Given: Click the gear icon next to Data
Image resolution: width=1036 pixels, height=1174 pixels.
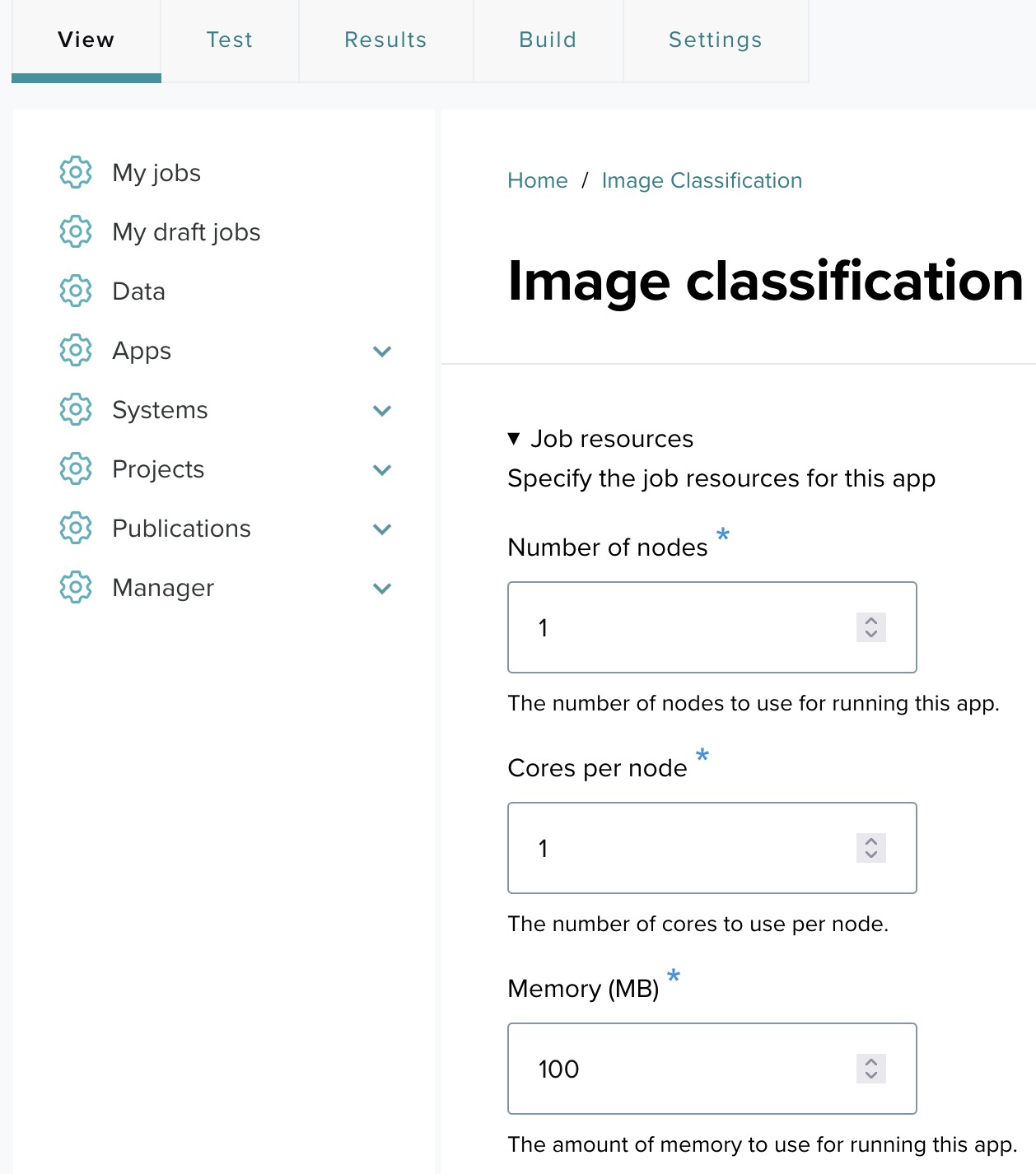Looking at the screenshot, I should tap(75, 291).
